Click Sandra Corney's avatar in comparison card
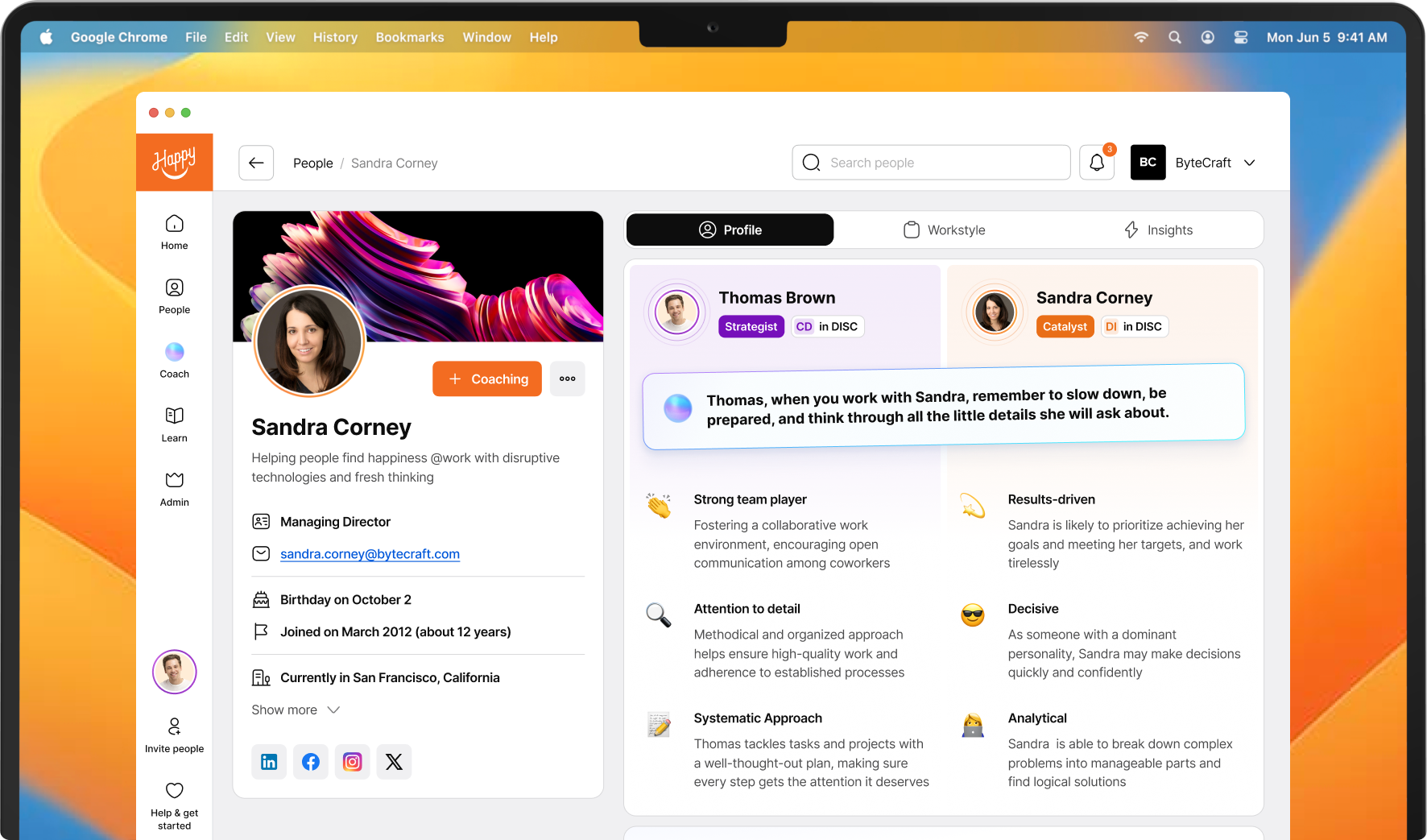 [x=994, y=312]
